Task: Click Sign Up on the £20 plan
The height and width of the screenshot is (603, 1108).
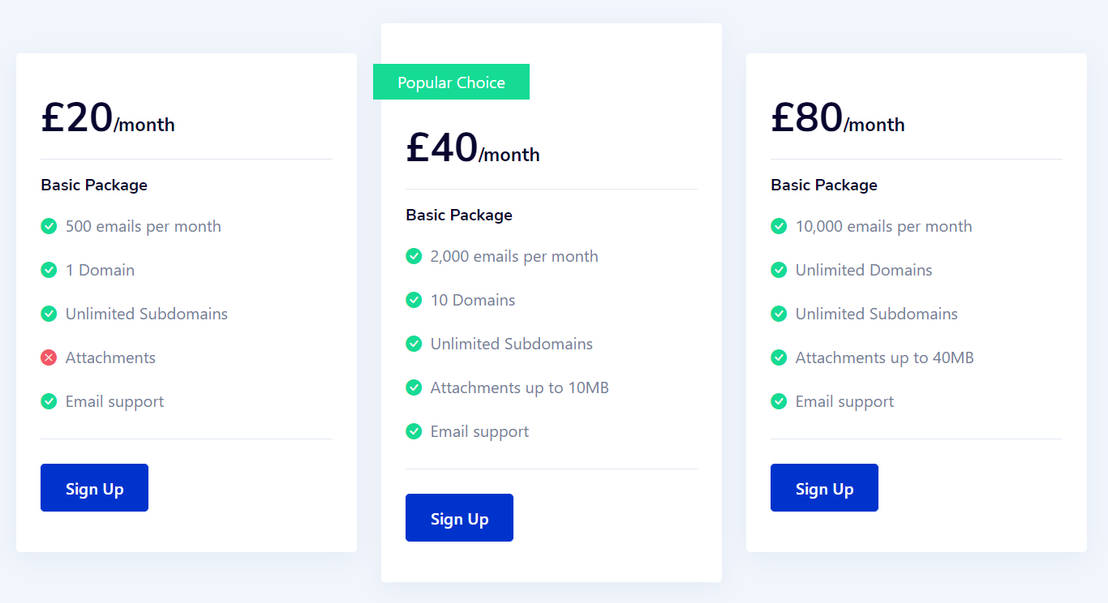Action: pos(94,487)
